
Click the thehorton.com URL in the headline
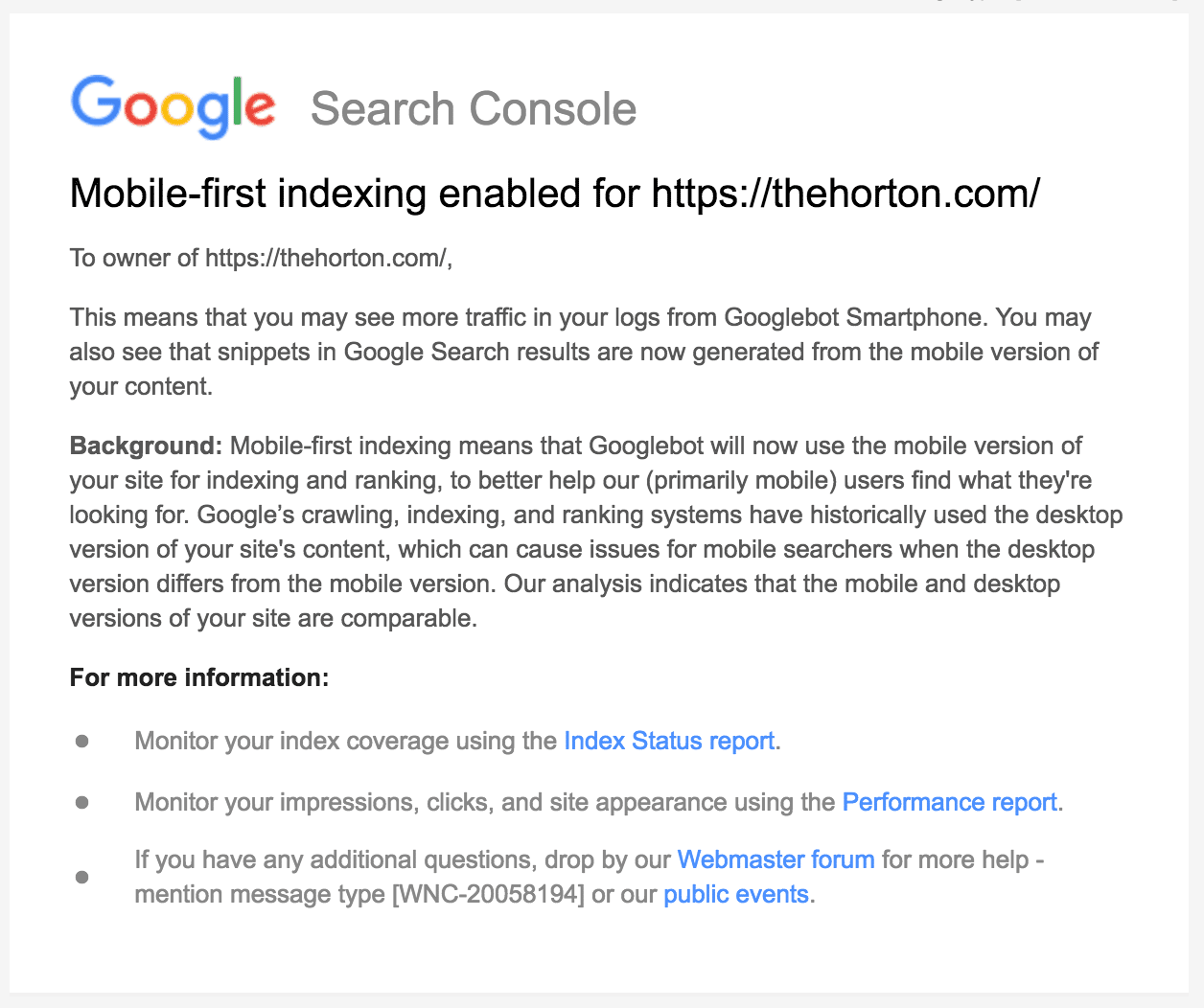[845, 194]
